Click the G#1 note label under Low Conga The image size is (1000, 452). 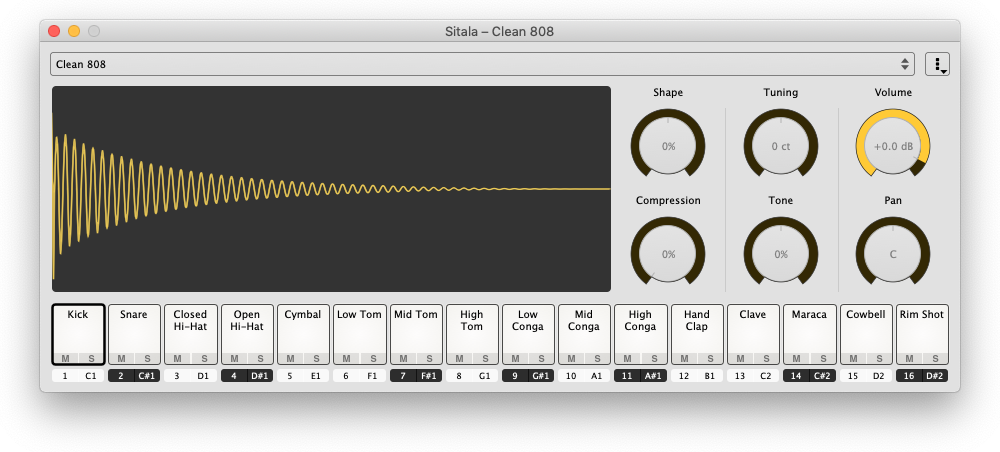(x=541, y=375)
